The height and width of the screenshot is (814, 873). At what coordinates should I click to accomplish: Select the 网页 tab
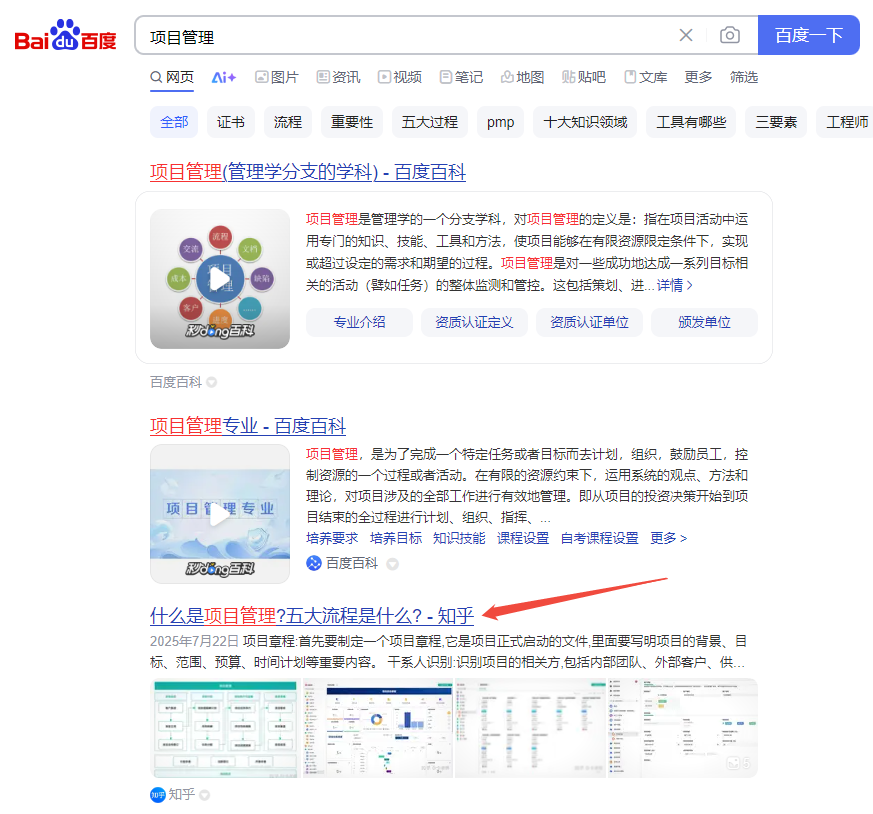coord(172,77)
